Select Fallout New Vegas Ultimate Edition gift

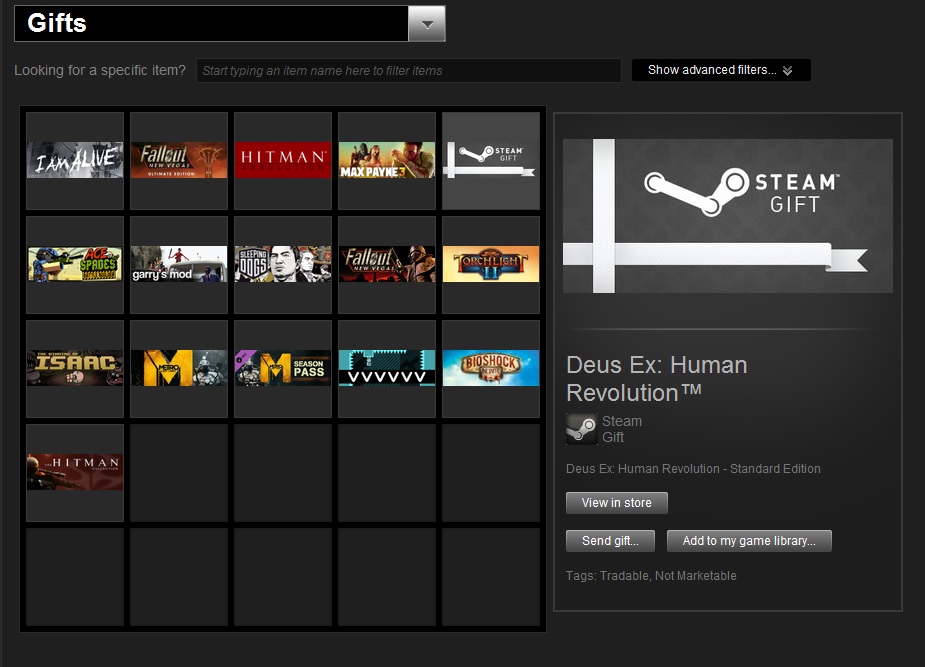pyautogui.click(x=179, y=160)
